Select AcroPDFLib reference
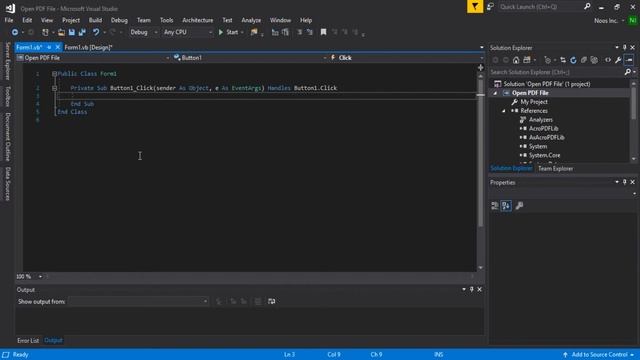 (543, 129)
